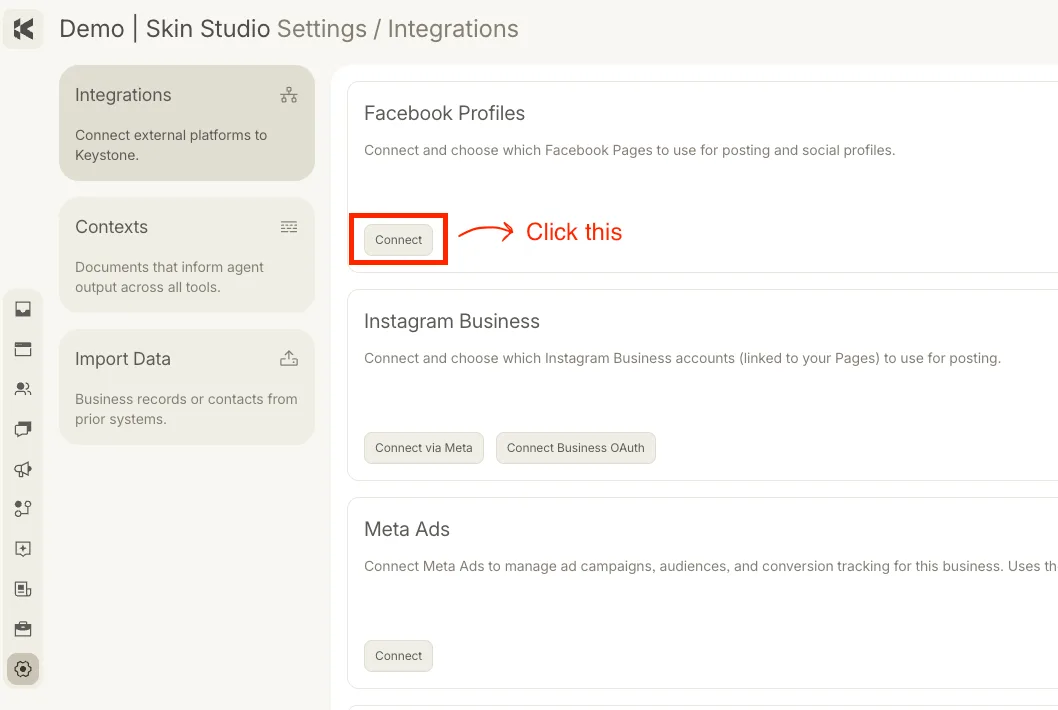1058x710 pixels.
Task: Connect Meta Ads integration
Action: point(398,655)
